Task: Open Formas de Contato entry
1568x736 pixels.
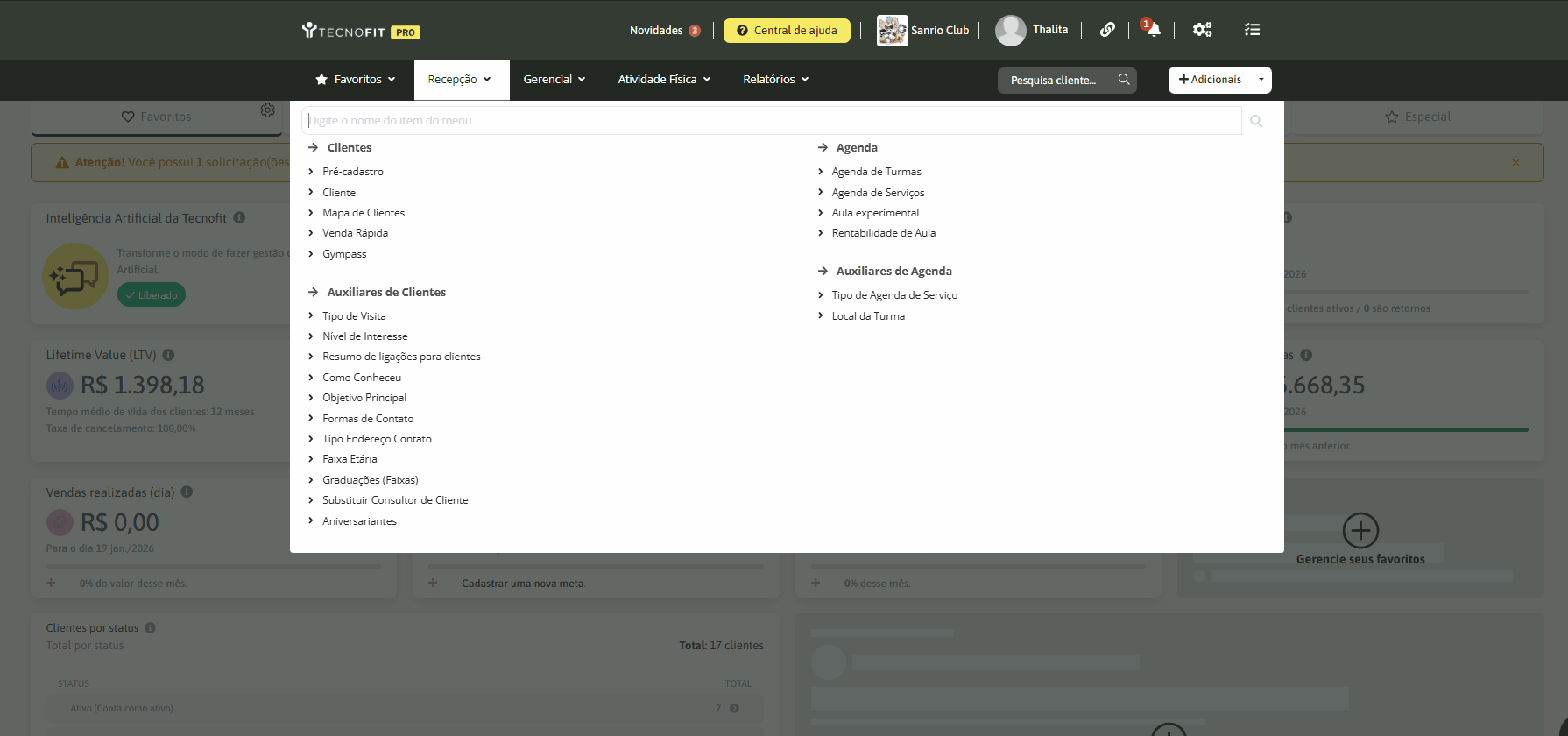Action: (x=368, y=419)
